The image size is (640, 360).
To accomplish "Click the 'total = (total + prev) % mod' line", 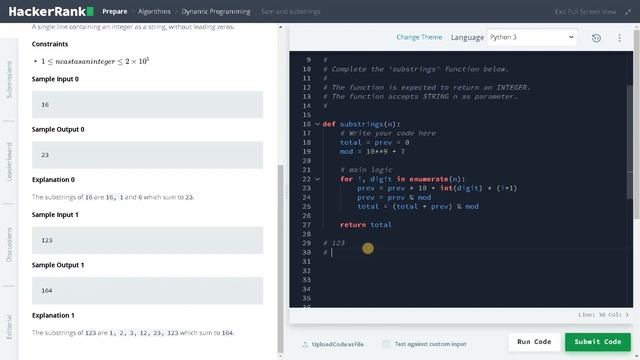I will point(418,206).
